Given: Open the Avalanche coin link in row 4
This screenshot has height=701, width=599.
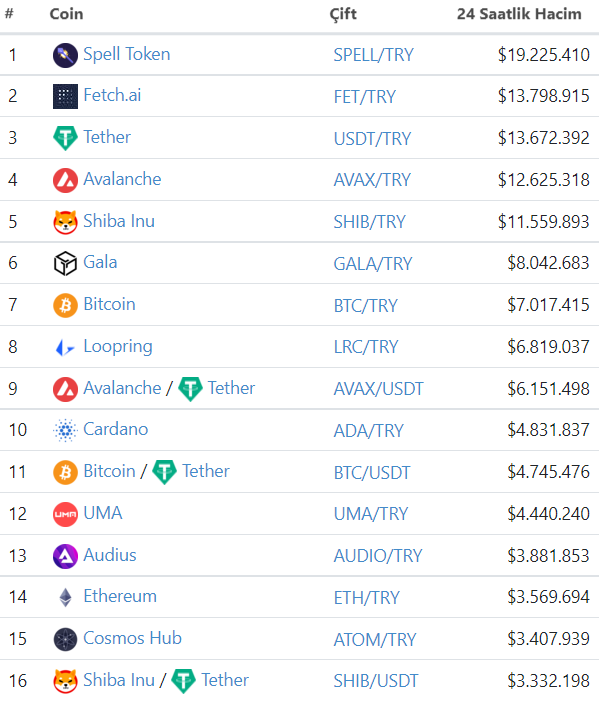Looking at the screenshot, I should click(x=122, y=179).
